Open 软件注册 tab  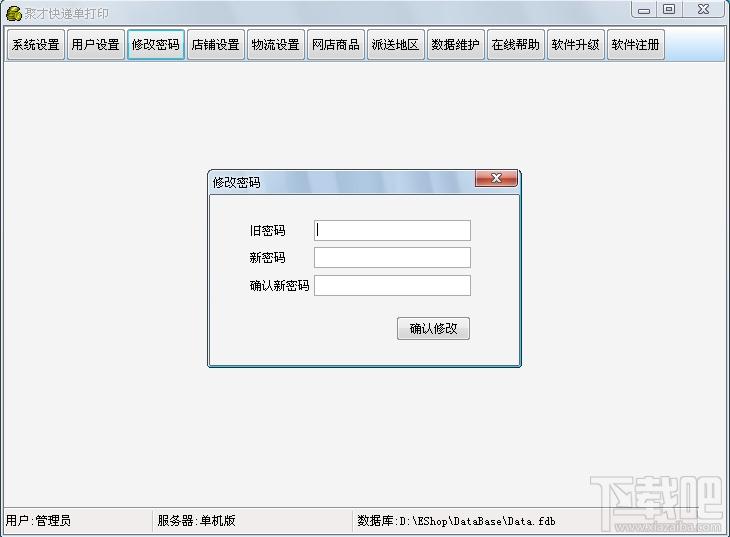click(x=635, y=45)
